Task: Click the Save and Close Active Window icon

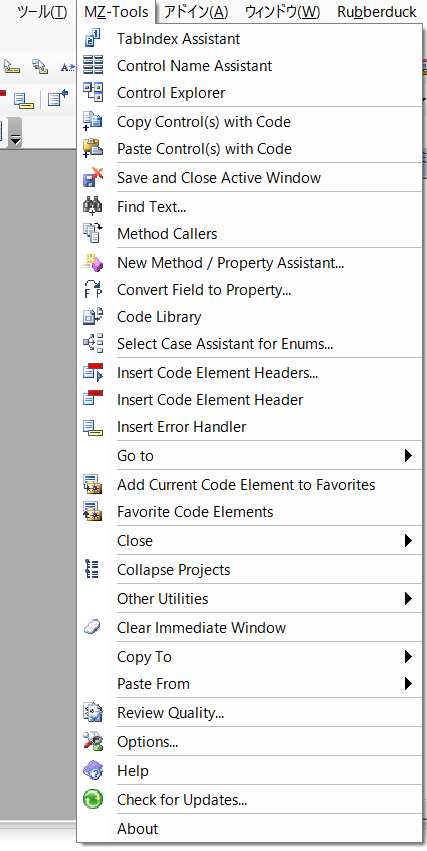Action: pyautogui.click(x=93, y=177)
